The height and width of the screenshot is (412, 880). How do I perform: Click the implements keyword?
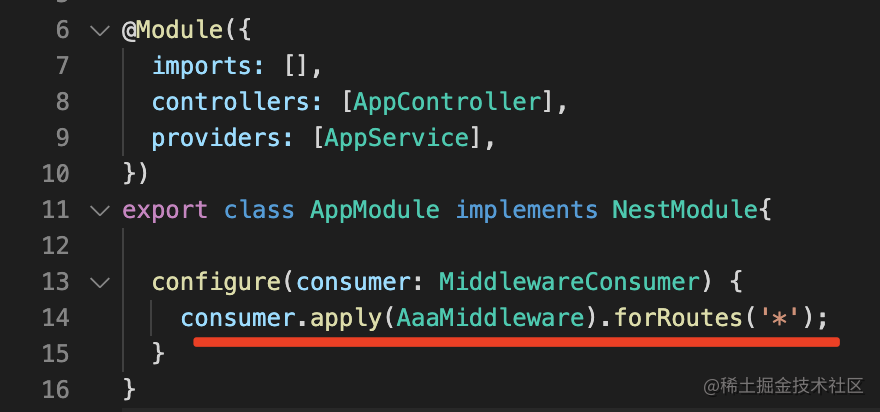point(526,210)
